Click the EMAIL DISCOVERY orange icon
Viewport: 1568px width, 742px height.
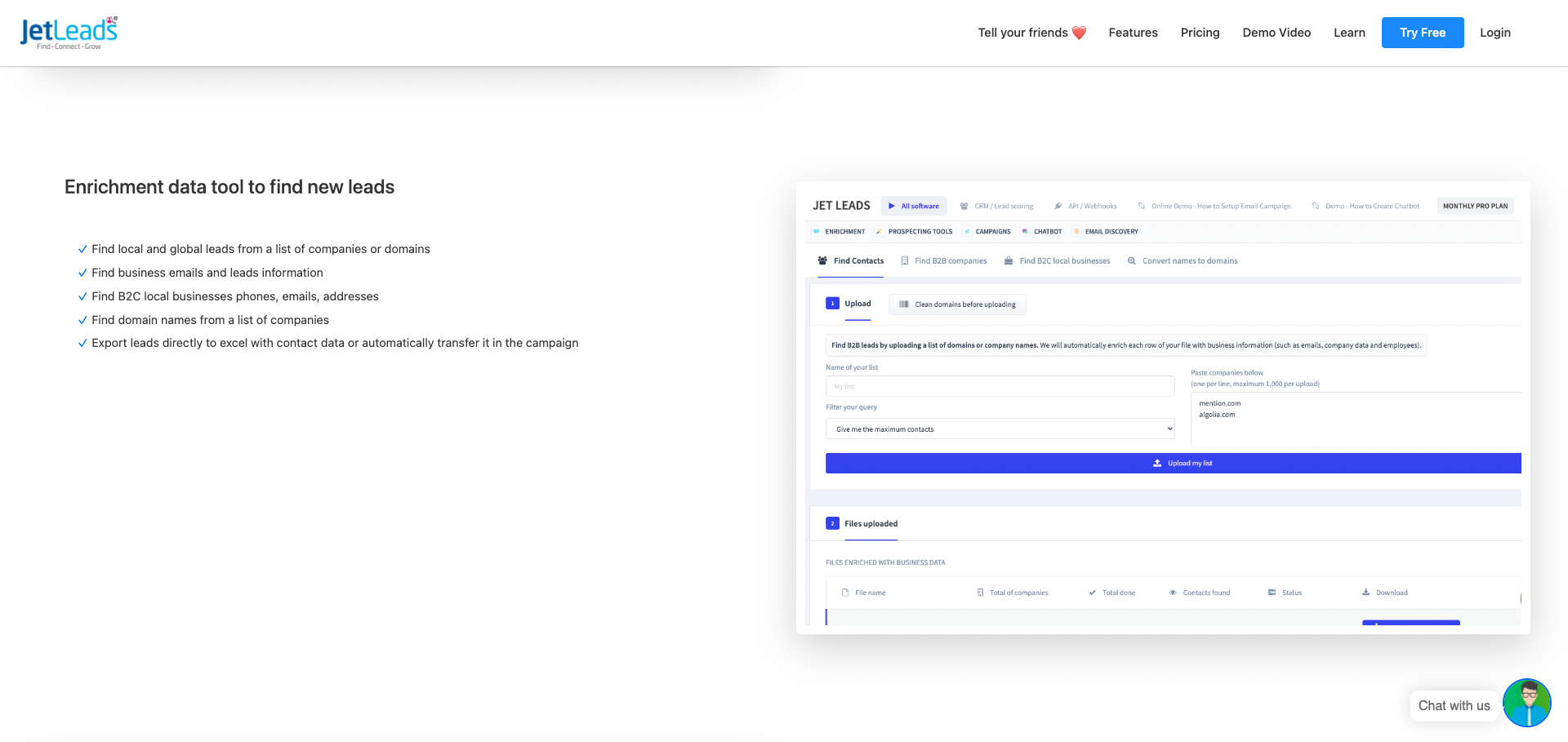pos(1076,231)
